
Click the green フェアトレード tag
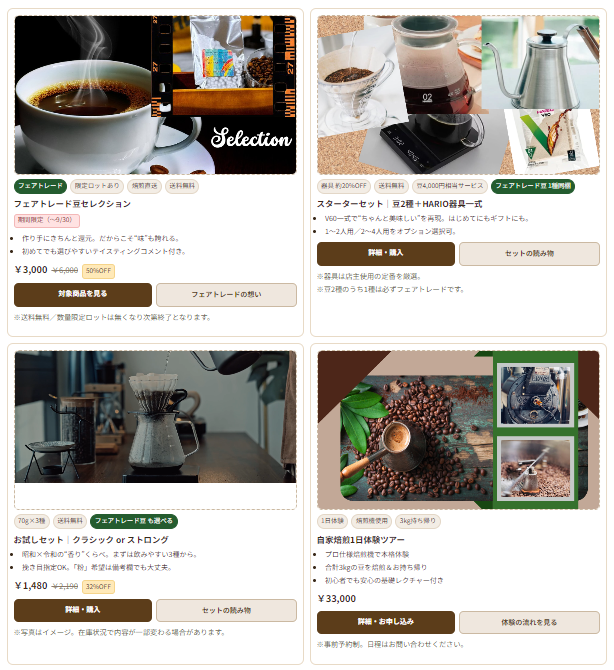pos(41,186)
